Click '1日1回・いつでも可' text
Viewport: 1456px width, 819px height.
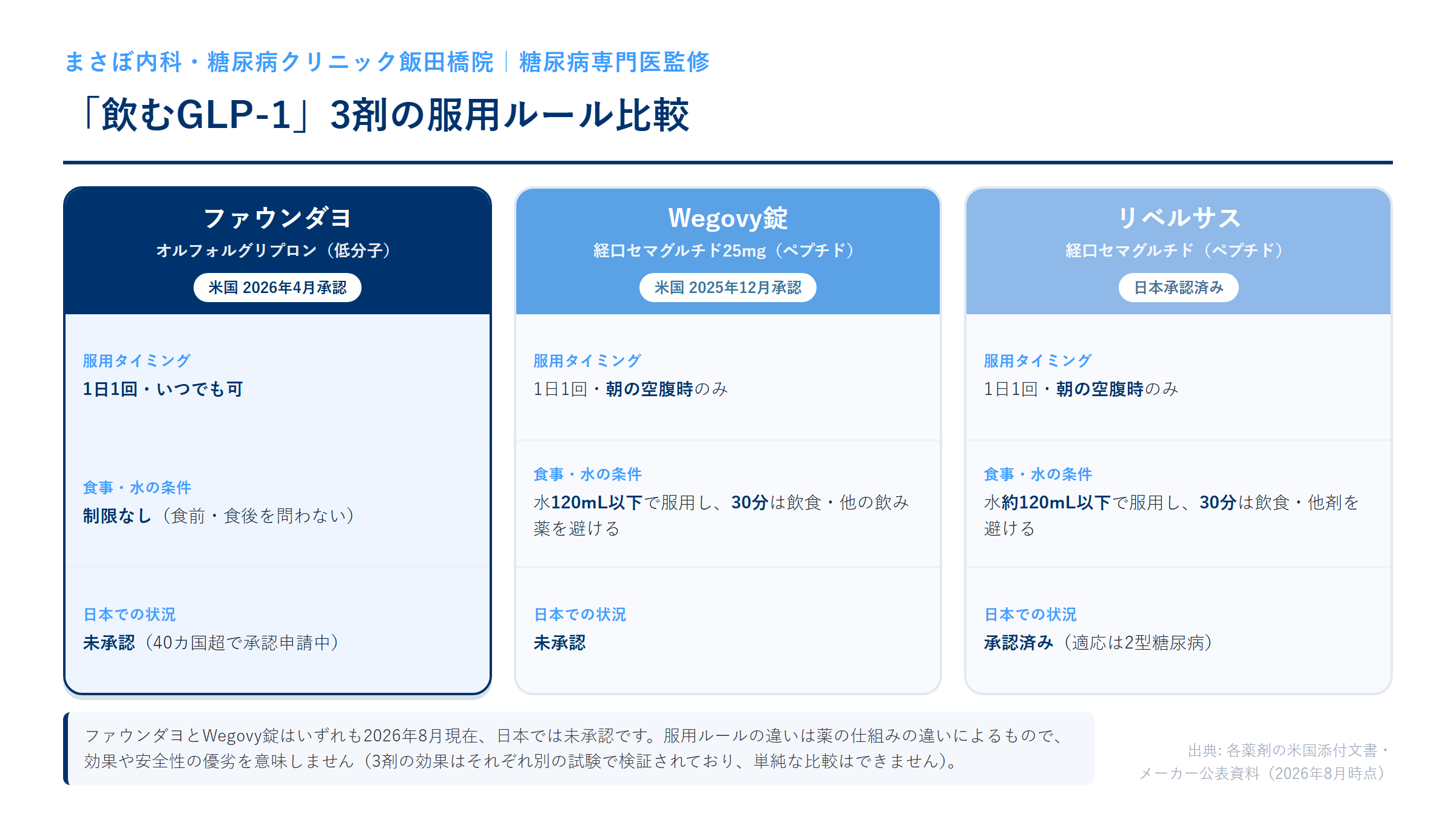pyautogui.click(x=163, y=389)
